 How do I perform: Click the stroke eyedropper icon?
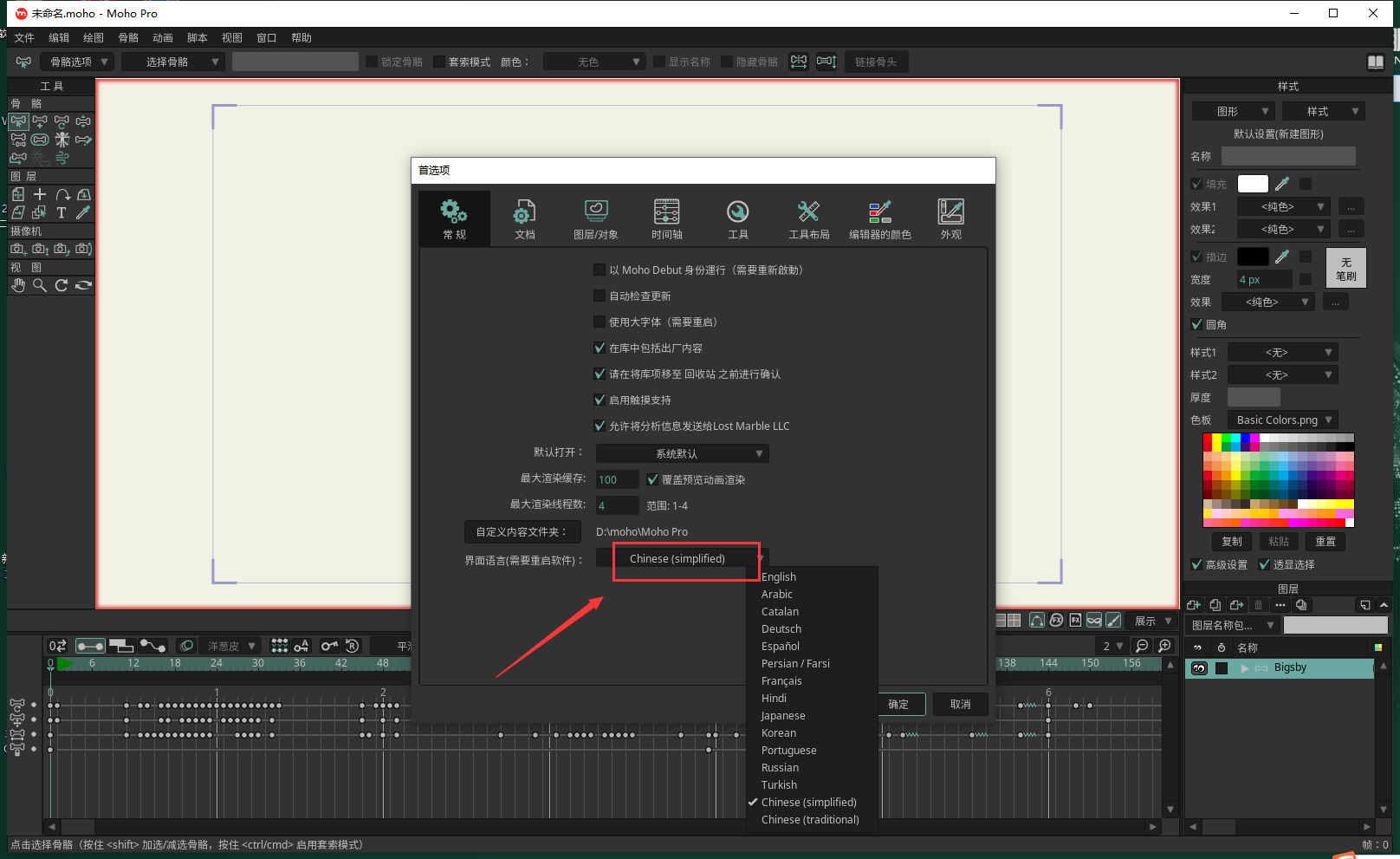[x=1282, y=257]
